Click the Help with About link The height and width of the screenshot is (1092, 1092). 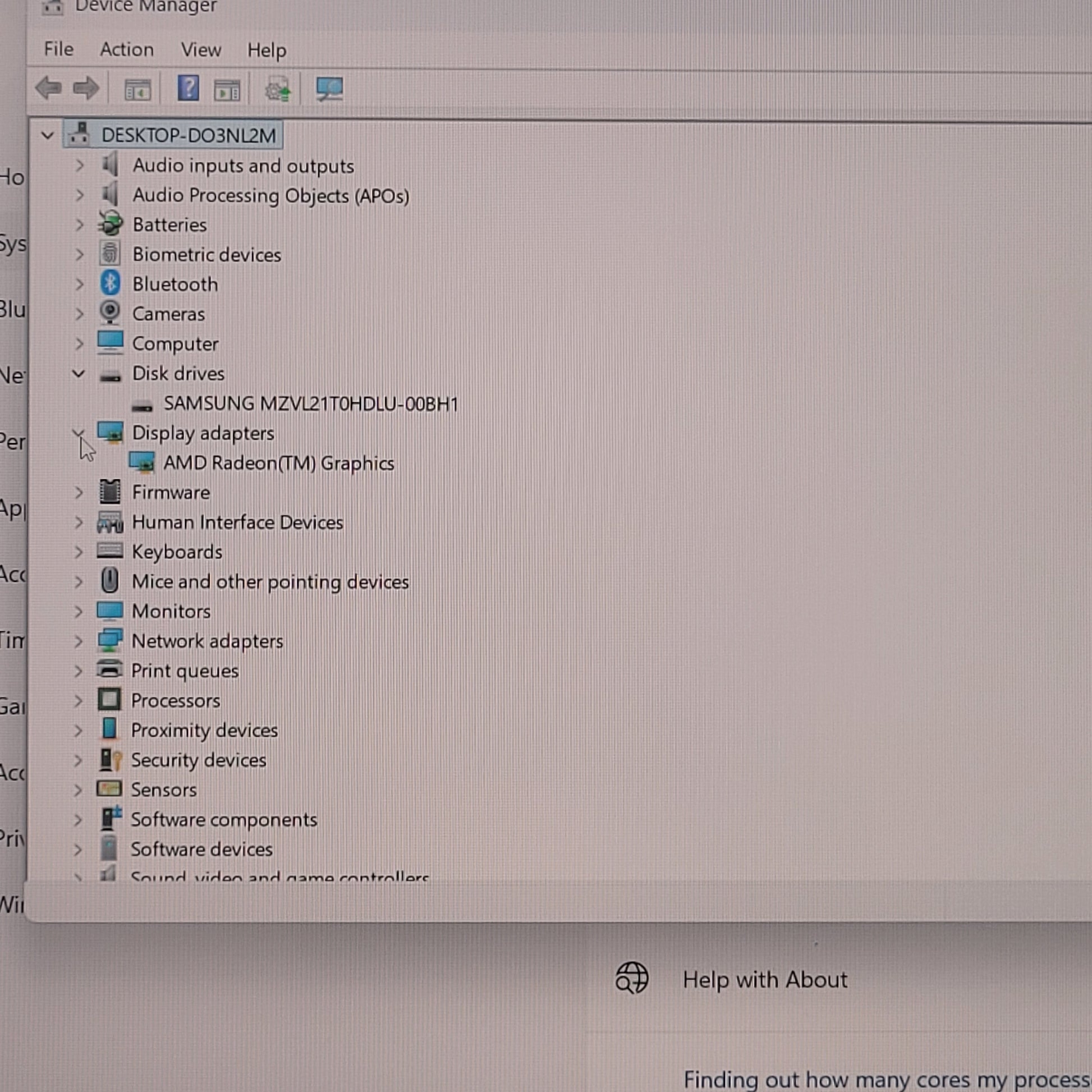coord(765,980)
